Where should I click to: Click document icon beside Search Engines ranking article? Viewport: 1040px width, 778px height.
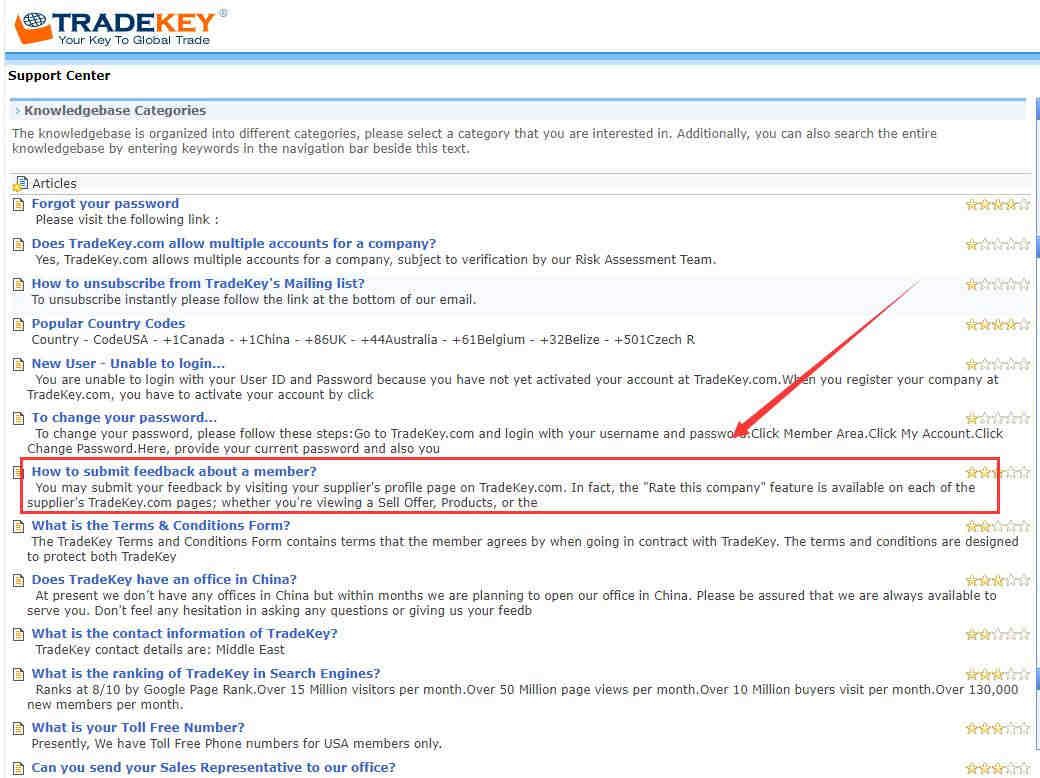coord(19,675)
